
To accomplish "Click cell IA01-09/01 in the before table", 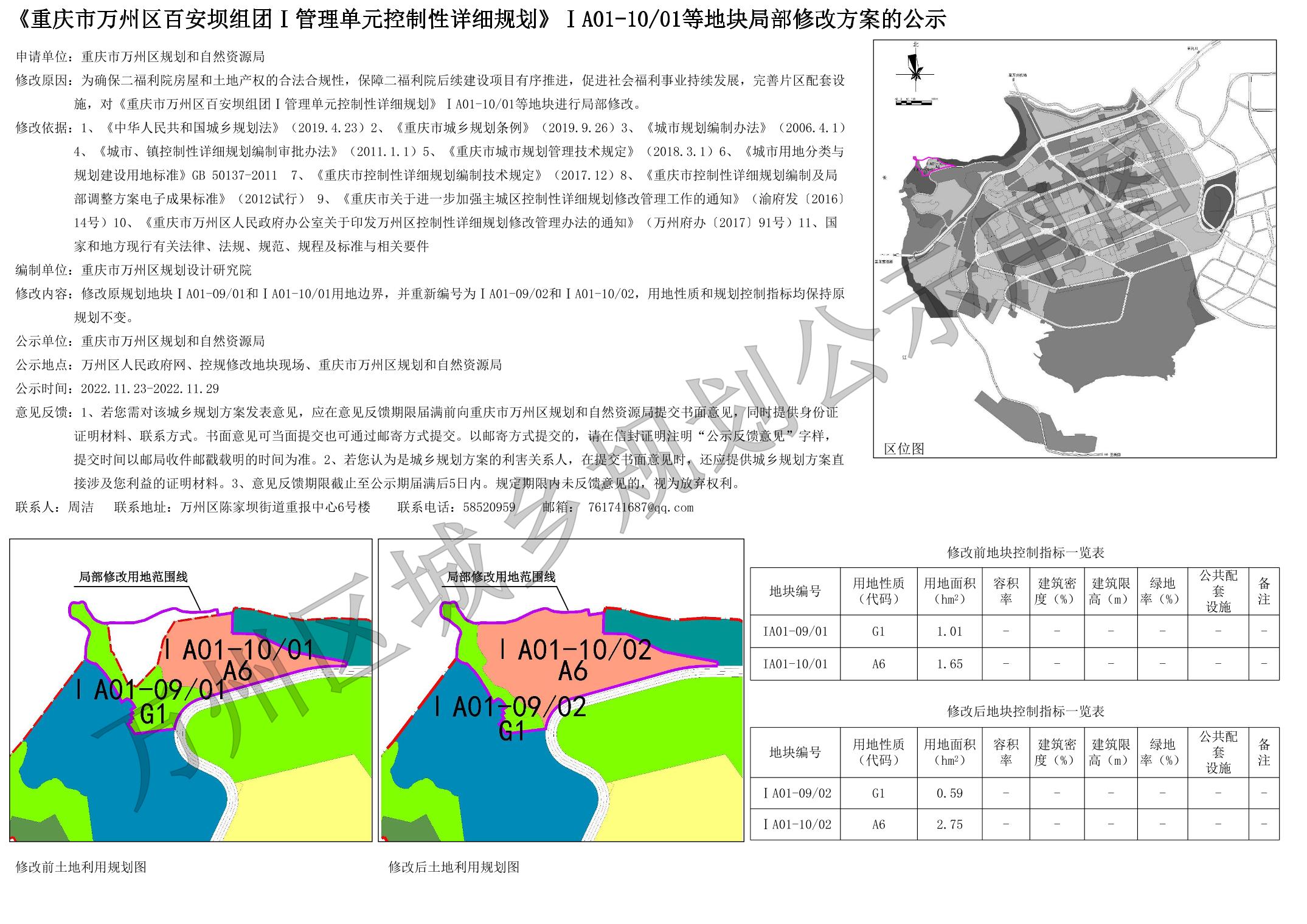I will point(795,631).
